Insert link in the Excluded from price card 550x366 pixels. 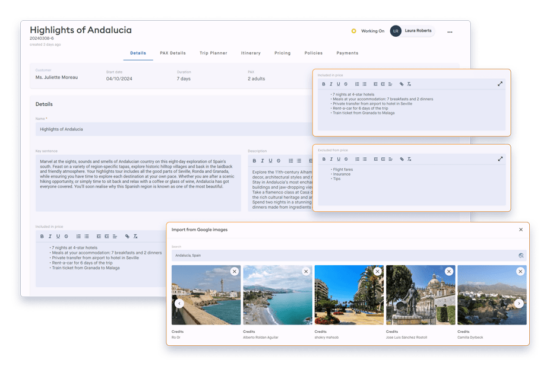402,159
